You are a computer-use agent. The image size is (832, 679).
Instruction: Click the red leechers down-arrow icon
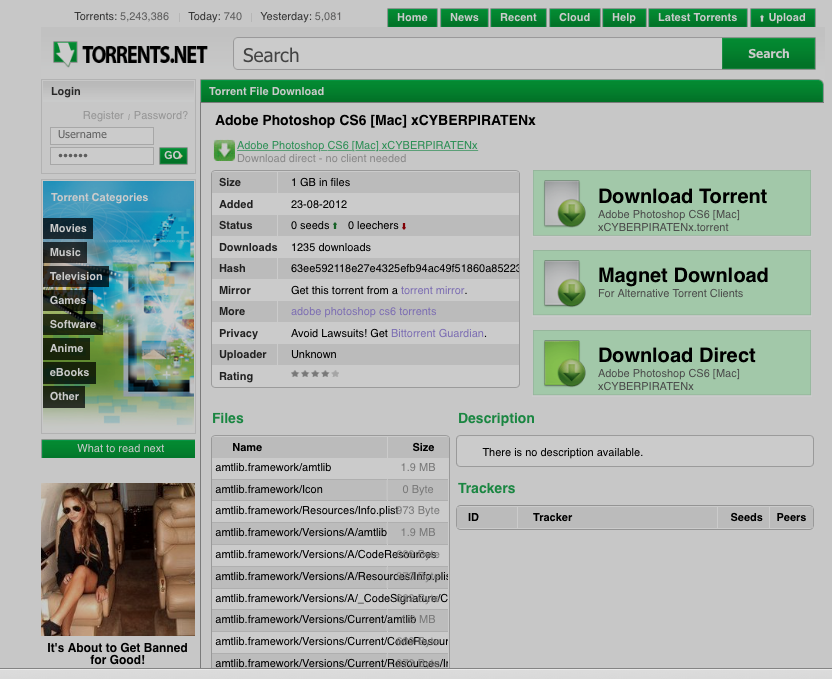tap(404, 226)
